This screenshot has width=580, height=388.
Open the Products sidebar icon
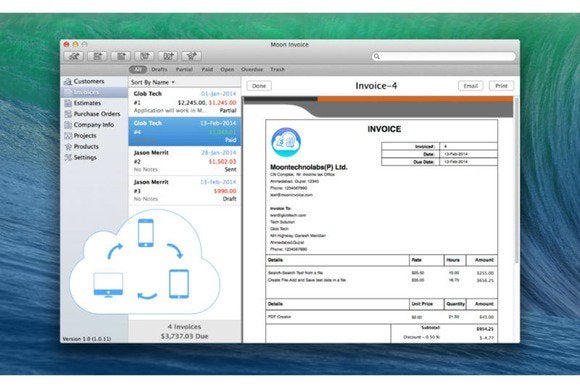68,147
